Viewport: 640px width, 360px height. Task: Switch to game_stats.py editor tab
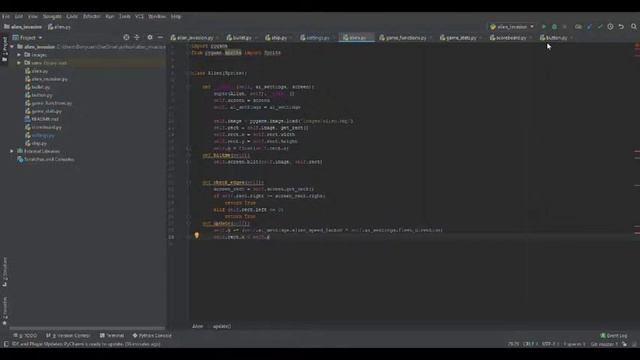pos(461,38)
